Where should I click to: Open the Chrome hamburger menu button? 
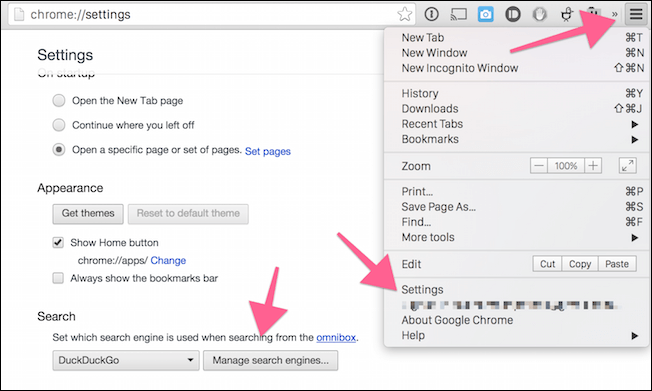pos(636,14)
